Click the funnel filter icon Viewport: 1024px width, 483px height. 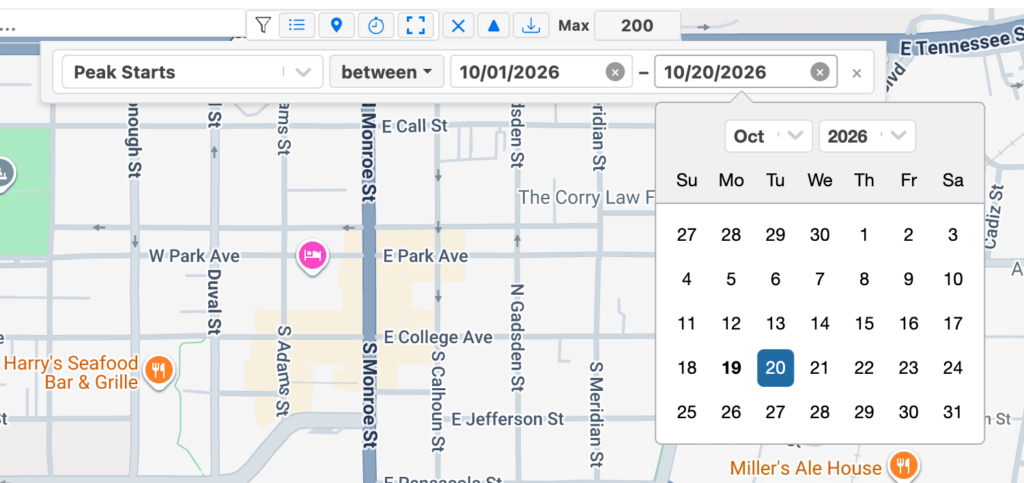[x=263, y=25]
